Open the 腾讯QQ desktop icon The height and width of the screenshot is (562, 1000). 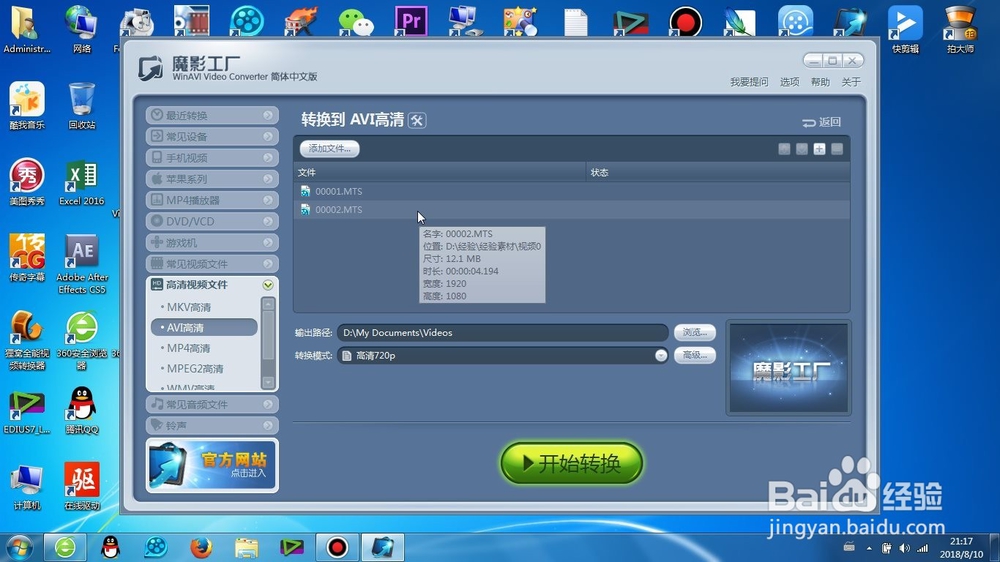tap(82, 410)
